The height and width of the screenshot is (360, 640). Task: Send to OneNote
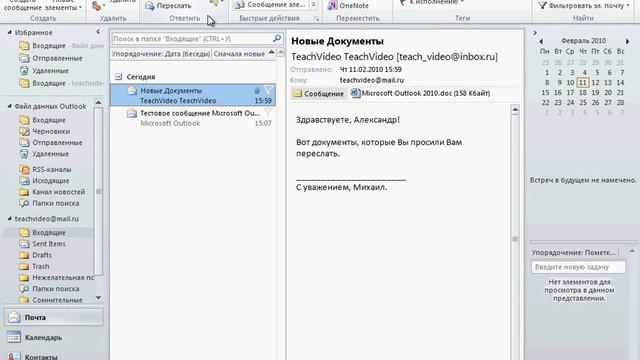click(348, 6)
